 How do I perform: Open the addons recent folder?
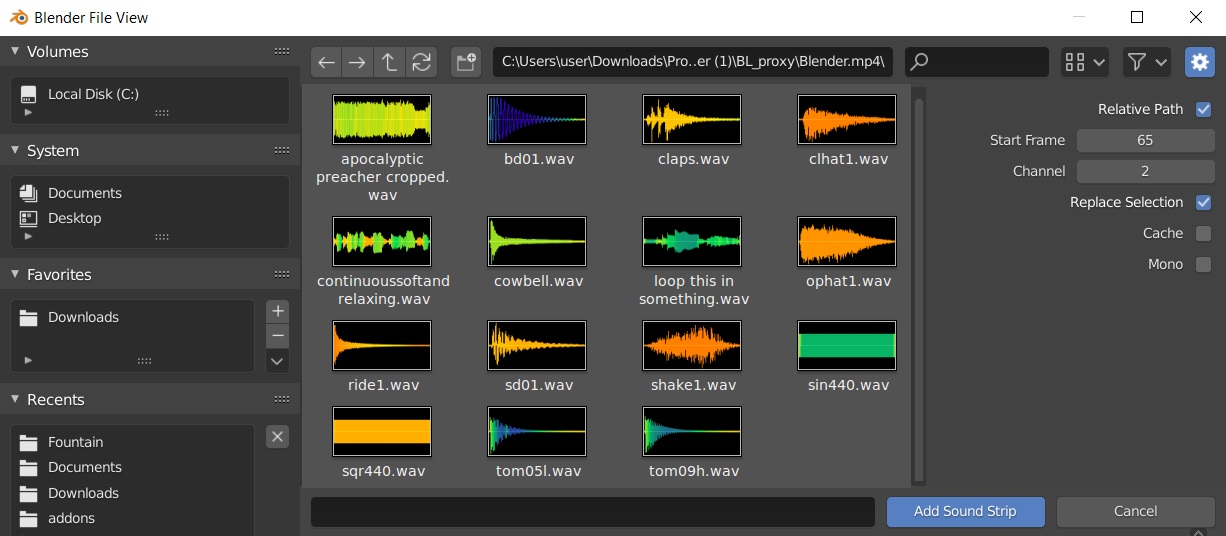click(x=133, y=518)
